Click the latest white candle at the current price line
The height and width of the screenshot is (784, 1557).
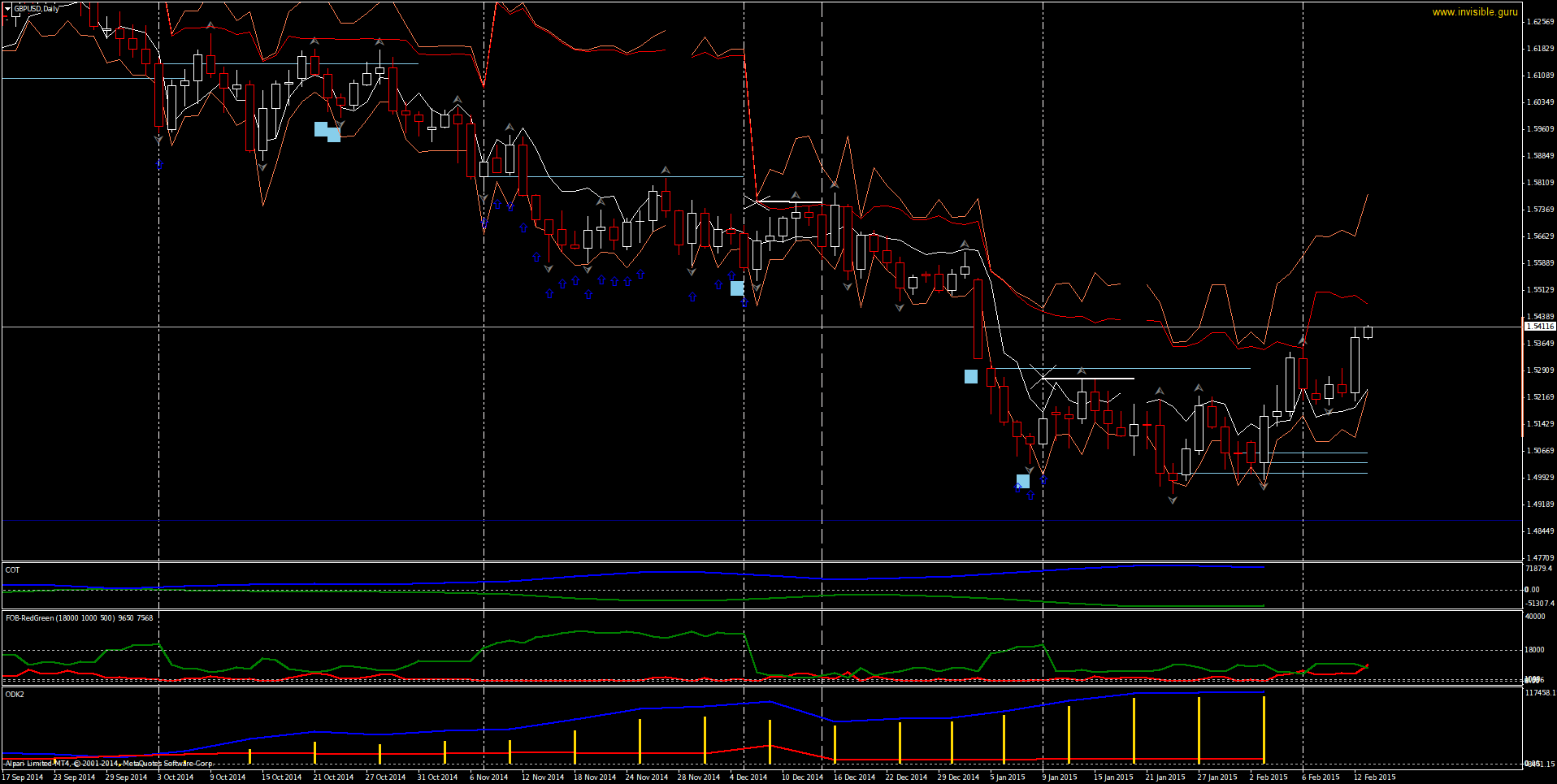coord(1368,331)
